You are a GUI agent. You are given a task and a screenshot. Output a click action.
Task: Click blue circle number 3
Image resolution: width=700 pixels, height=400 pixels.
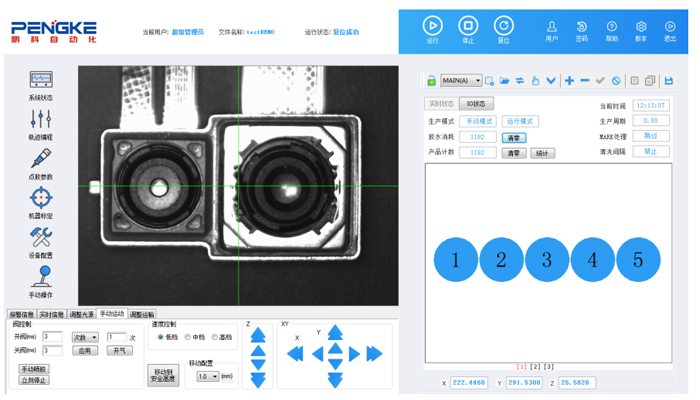547,260
